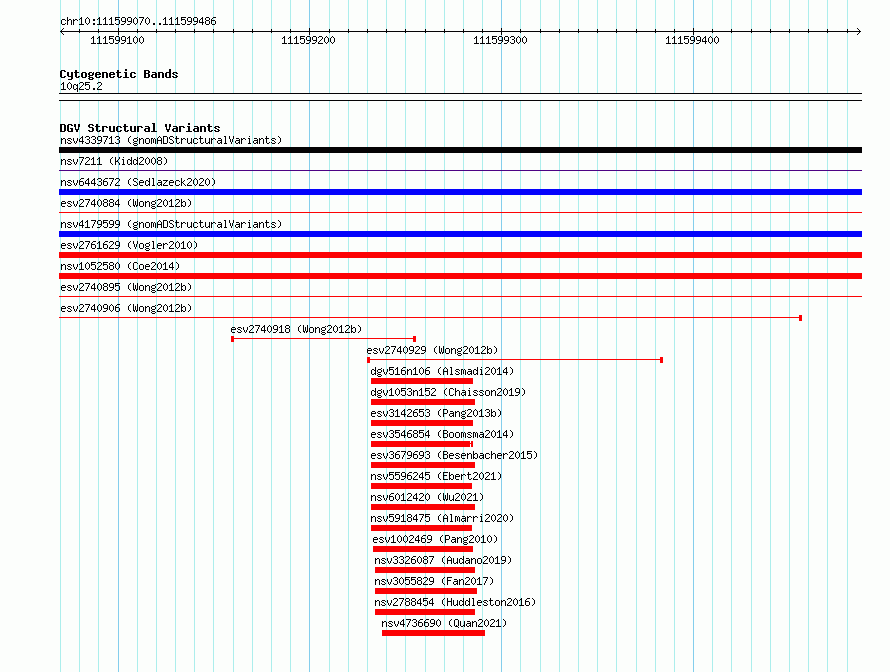Click the nsv4179599 gnomADStructuralVariants label
This screenshot has height=672, width=890.
171,224
